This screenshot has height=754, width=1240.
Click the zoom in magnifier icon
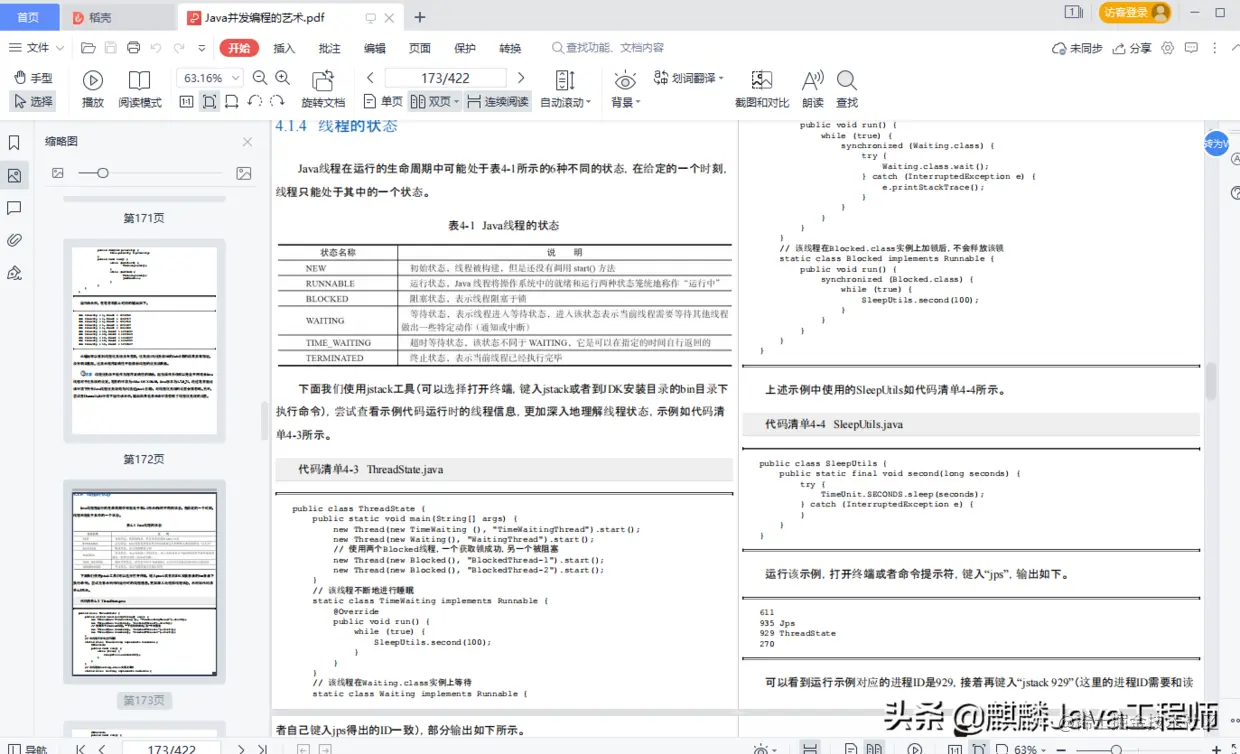pyautogui.click(x=283, y=78)
